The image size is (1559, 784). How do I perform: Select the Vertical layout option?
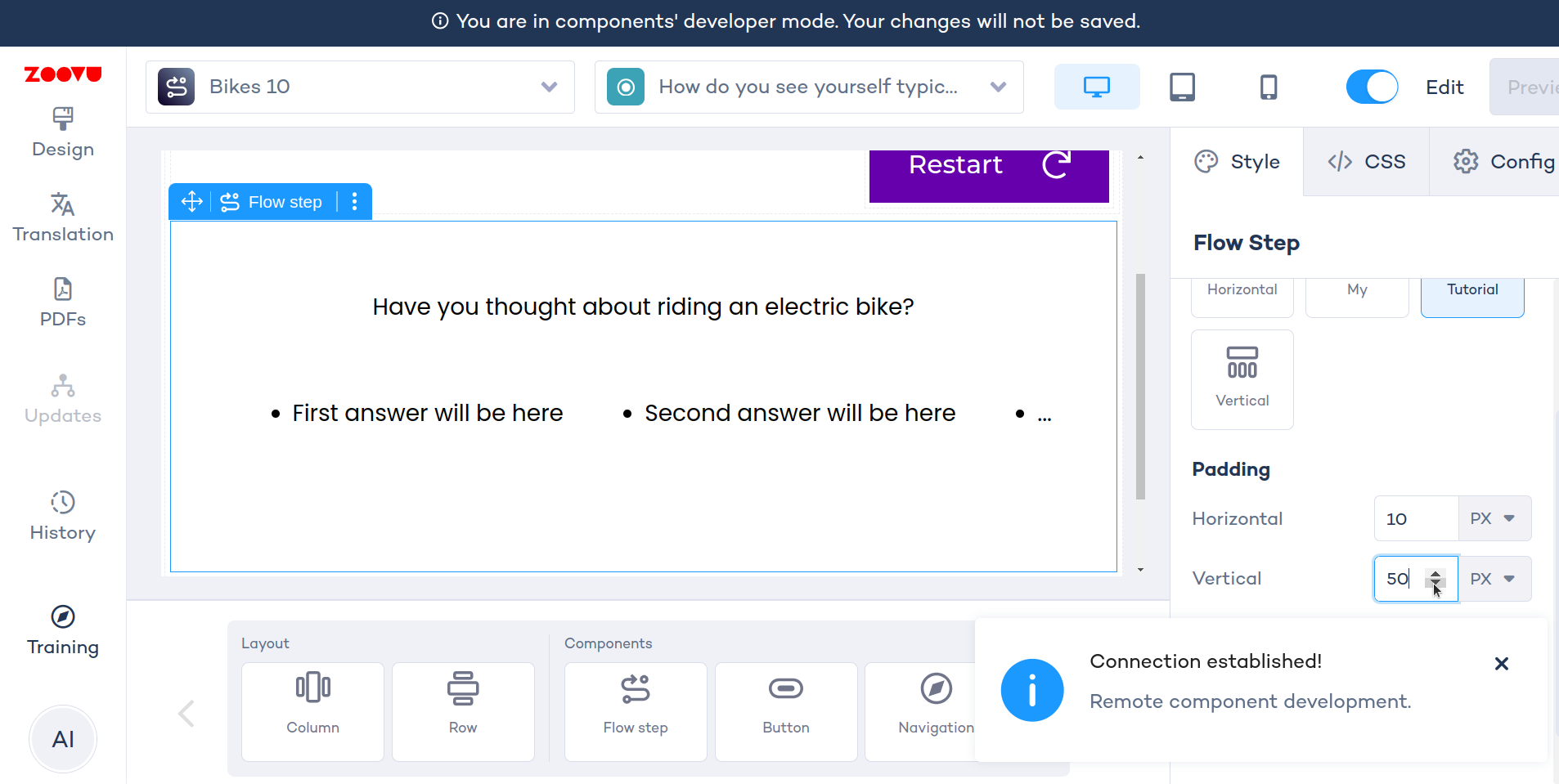[1242, 379]
